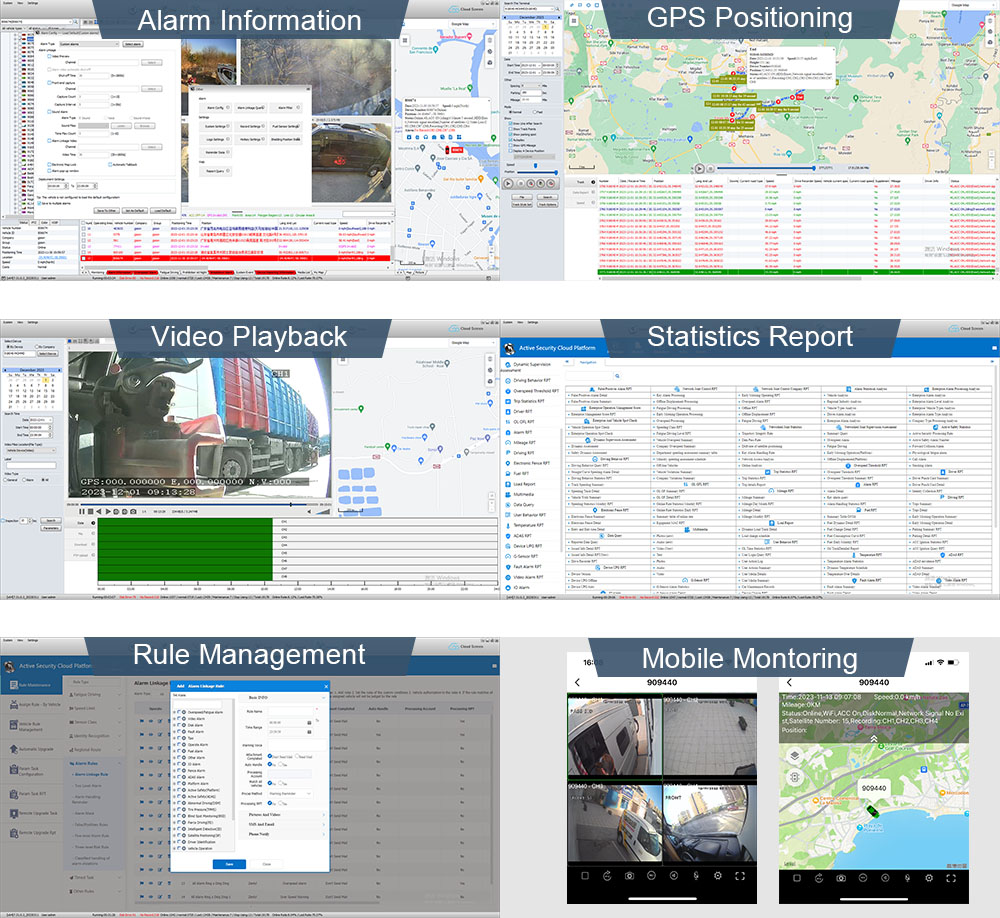Open the Prompt Method dropdown in the rule dialog
The width and height of the screenshot is (1000, 918).
click(290, 794)
